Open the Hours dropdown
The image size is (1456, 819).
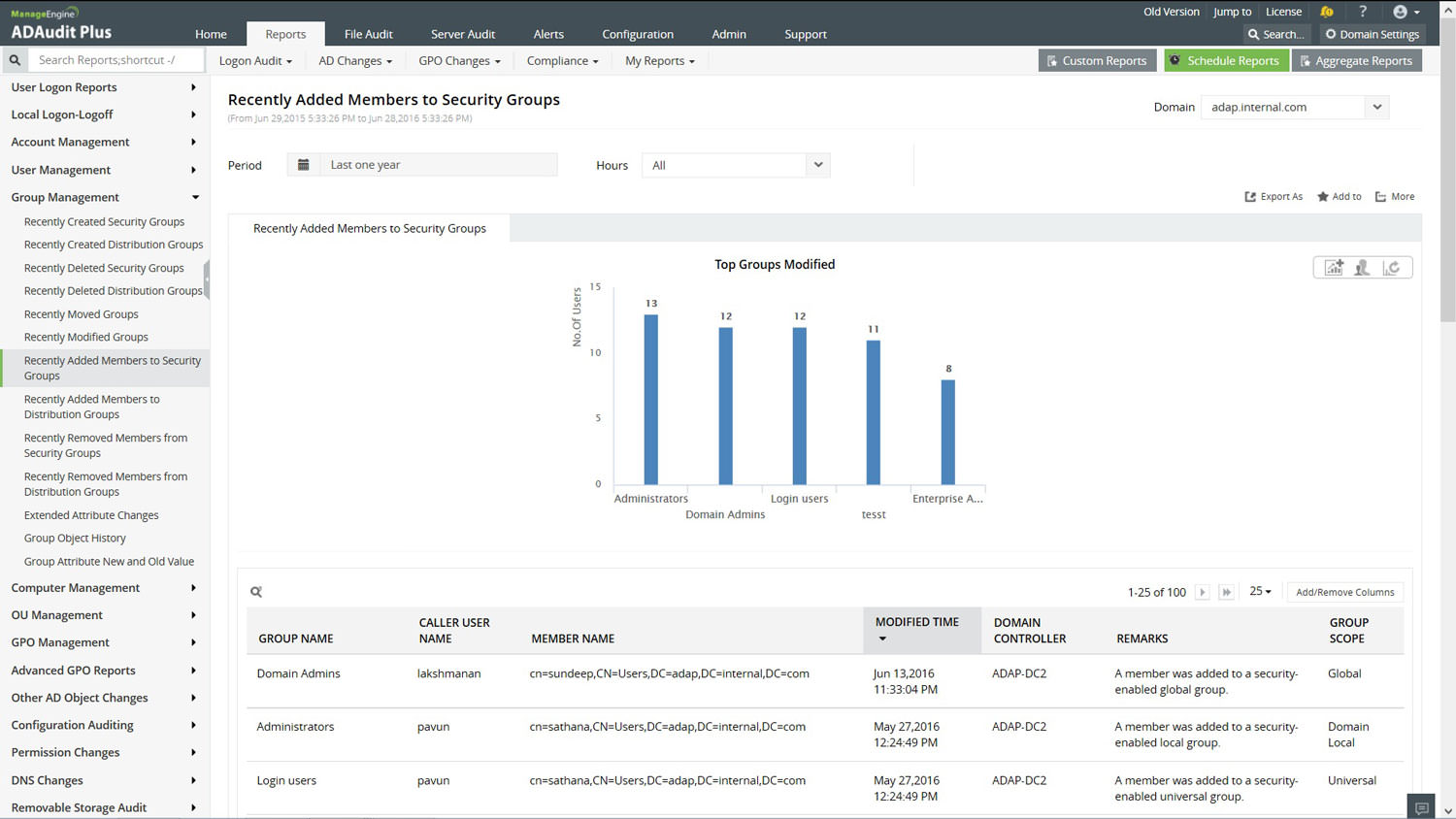click(735, 165)
